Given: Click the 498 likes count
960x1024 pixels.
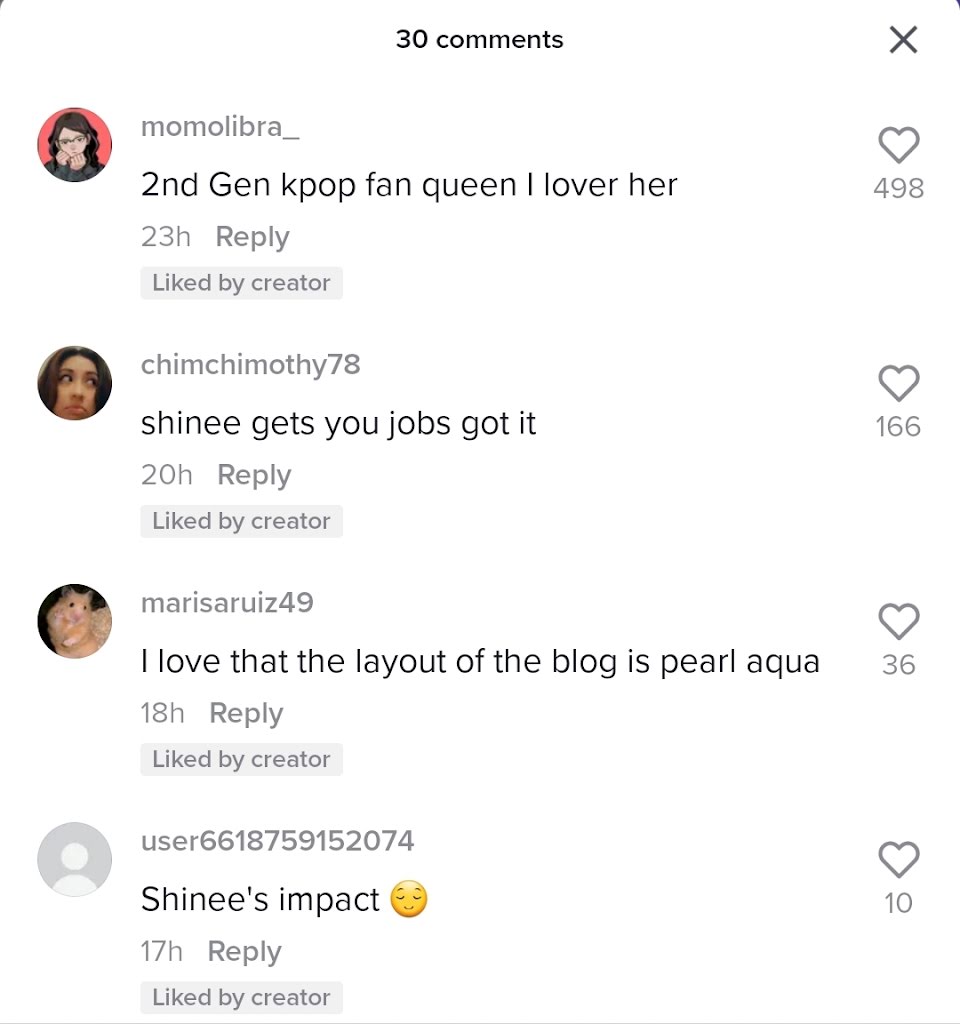Looking at the screenshot, I should click(x=899, y=188).
